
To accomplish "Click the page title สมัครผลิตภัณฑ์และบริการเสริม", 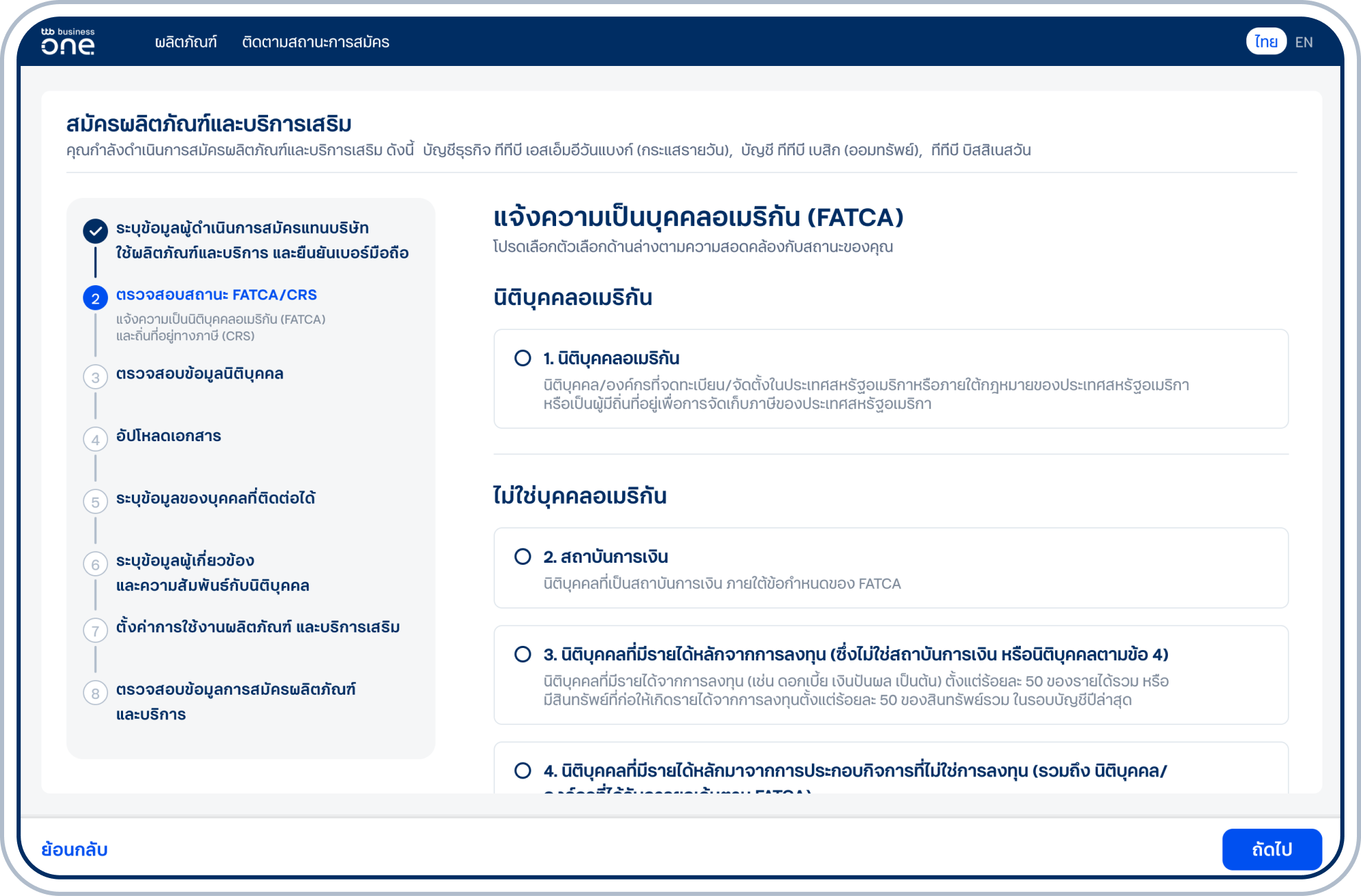I will tap(209, 124).
